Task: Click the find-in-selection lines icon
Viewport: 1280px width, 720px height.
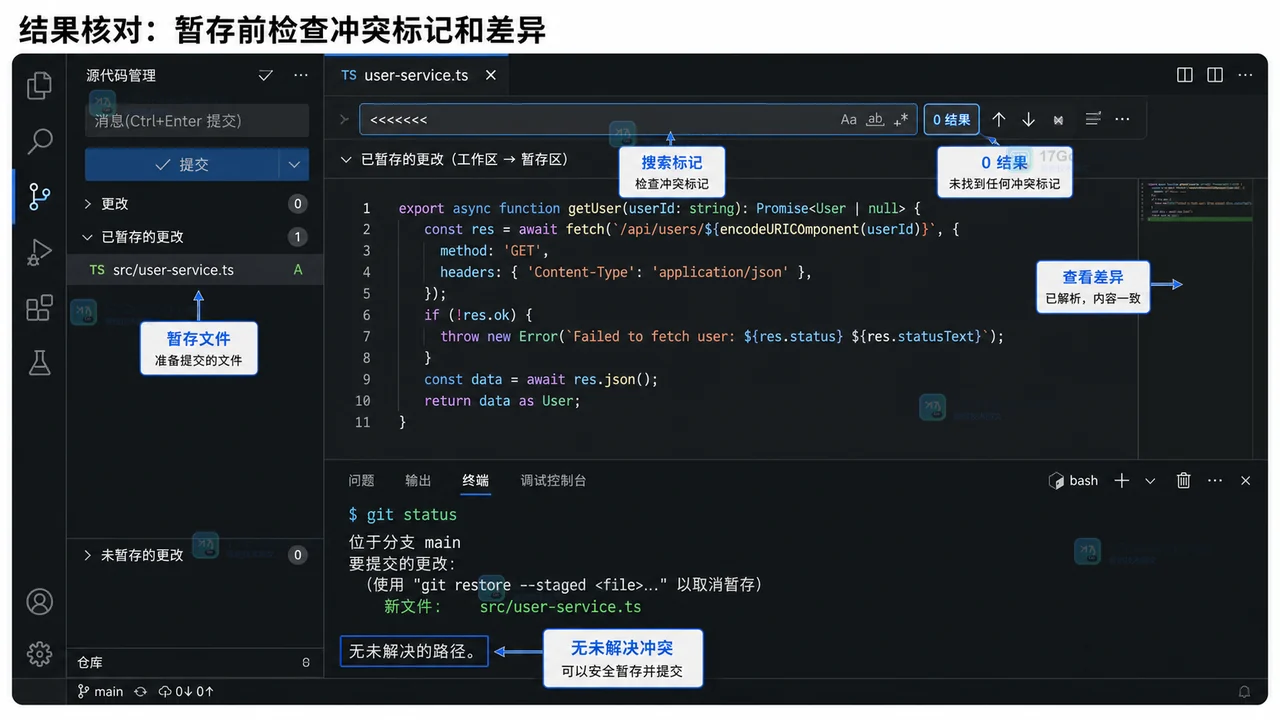Action: pos(1093,119)
